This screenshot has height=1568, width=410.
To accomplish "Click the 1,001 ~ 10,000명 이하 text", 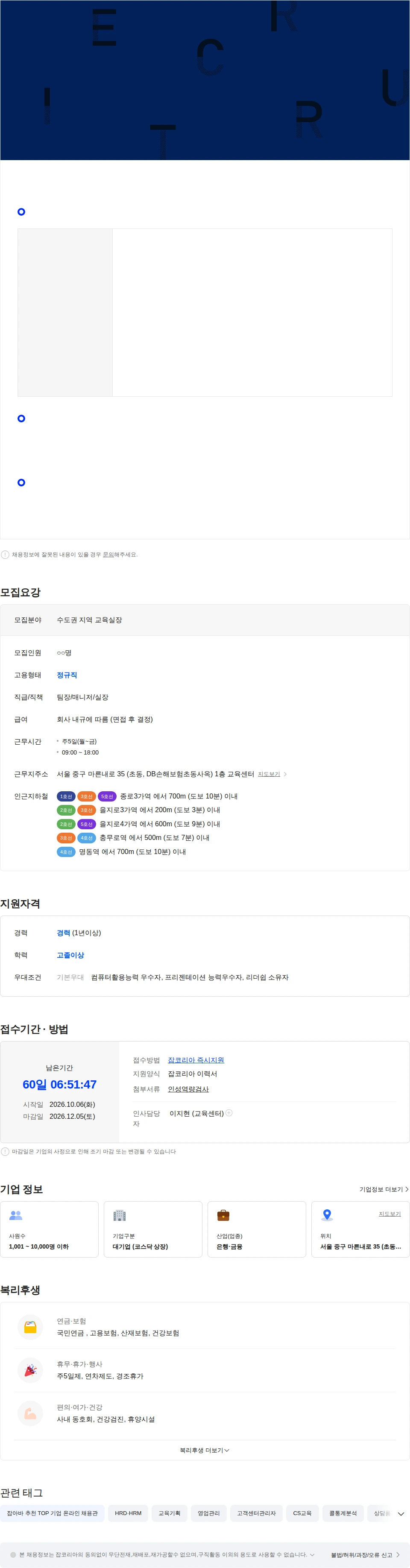I will [x=39, y=1246].
